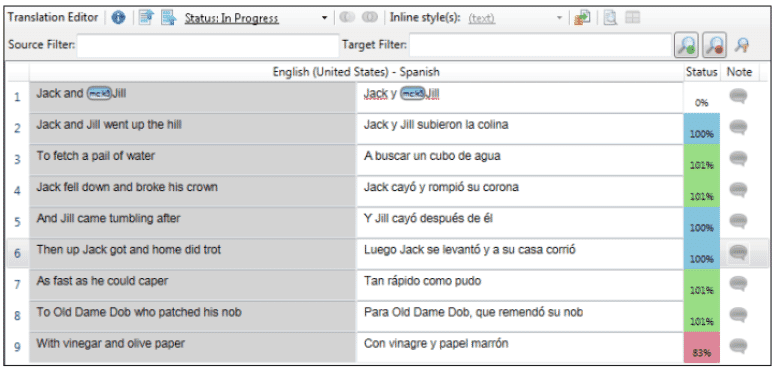Edit target 'A buscar un cubo de agua'
This screenshot has width=776, height=372.
432,156
